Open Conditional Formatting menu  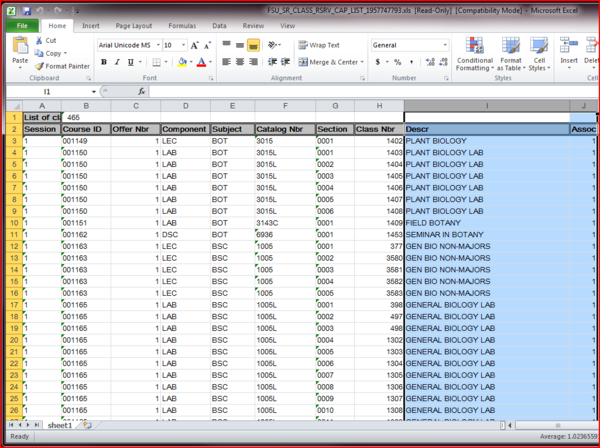474,54
